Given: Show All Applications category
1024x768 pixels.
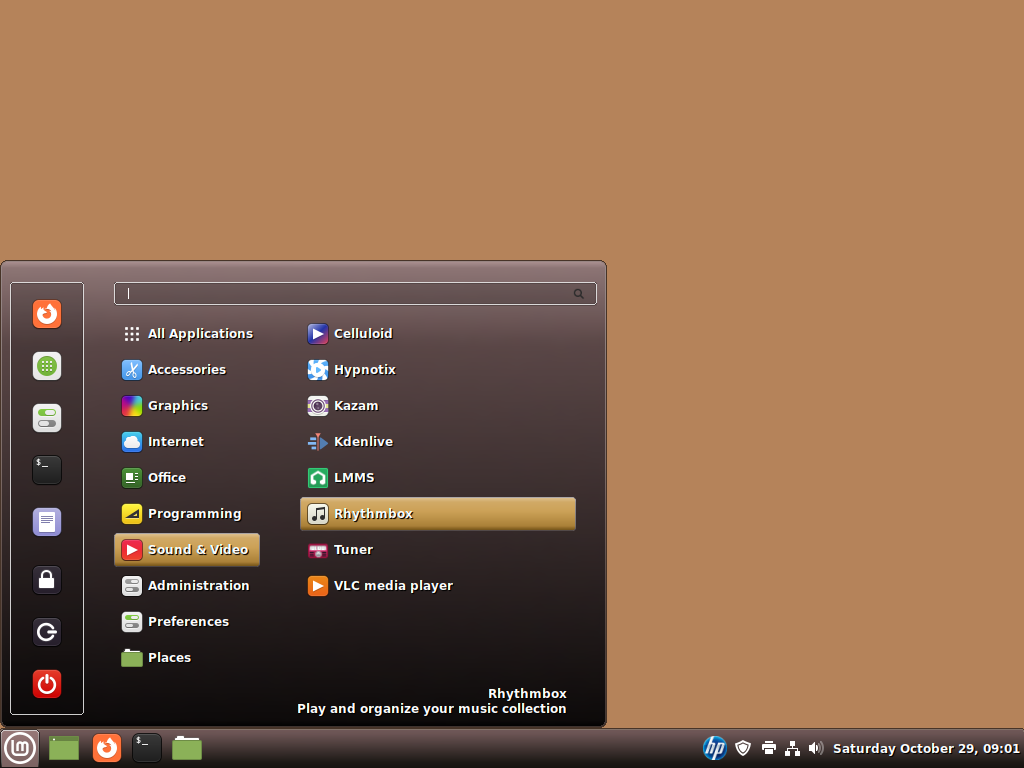Looking at the screenshot, I should tap(187, 334).
